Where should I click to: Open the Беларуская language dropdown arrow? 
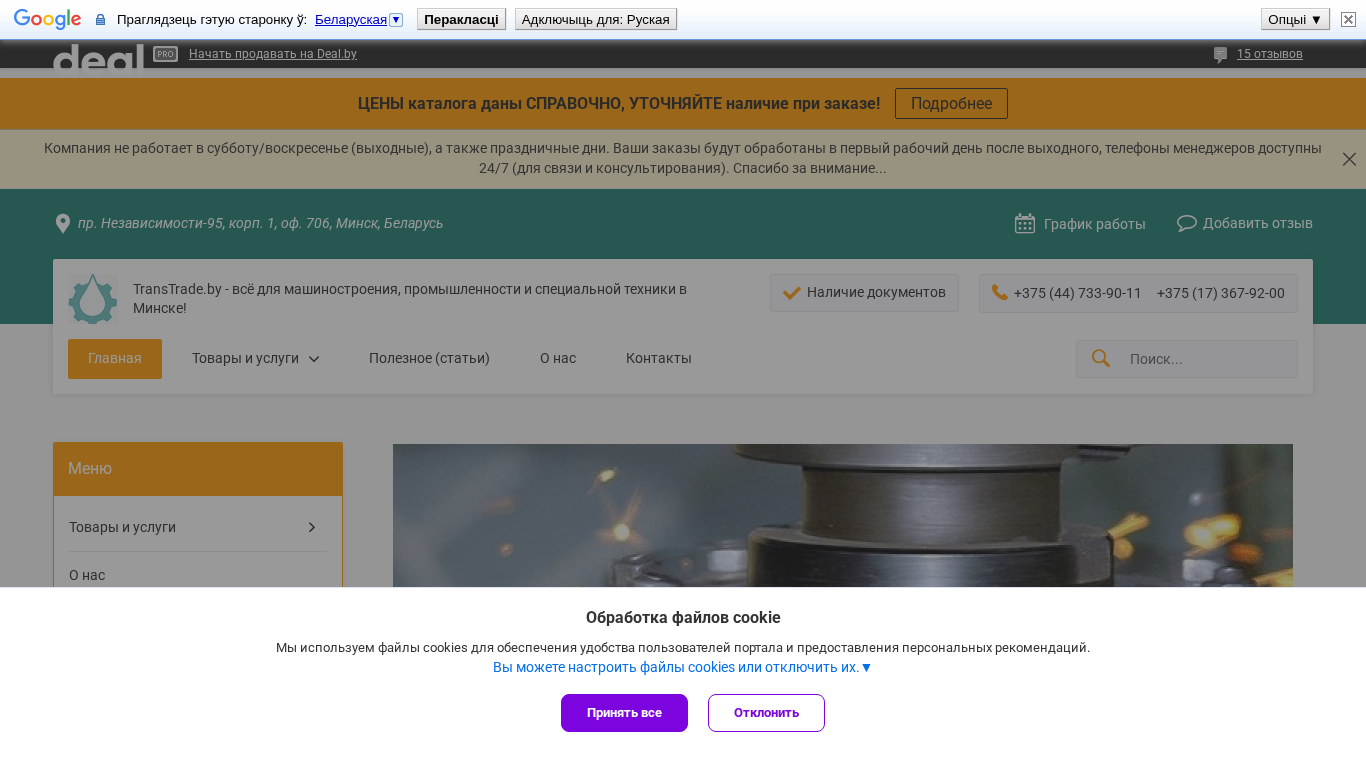396,20
